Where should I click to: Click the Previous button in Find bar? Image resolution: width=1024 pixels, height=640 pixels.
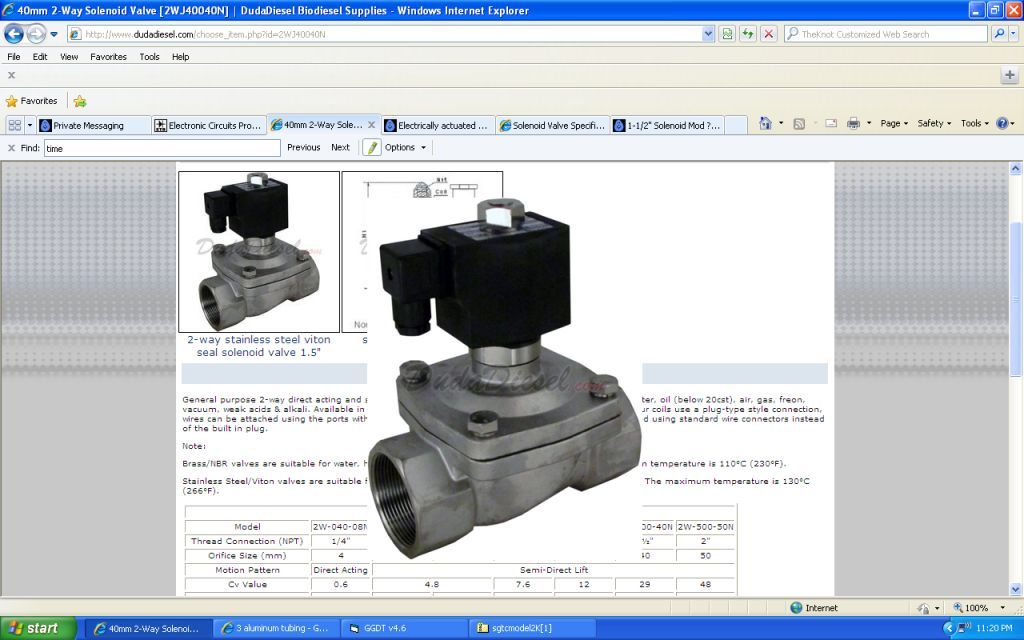(x=303, y=147)
